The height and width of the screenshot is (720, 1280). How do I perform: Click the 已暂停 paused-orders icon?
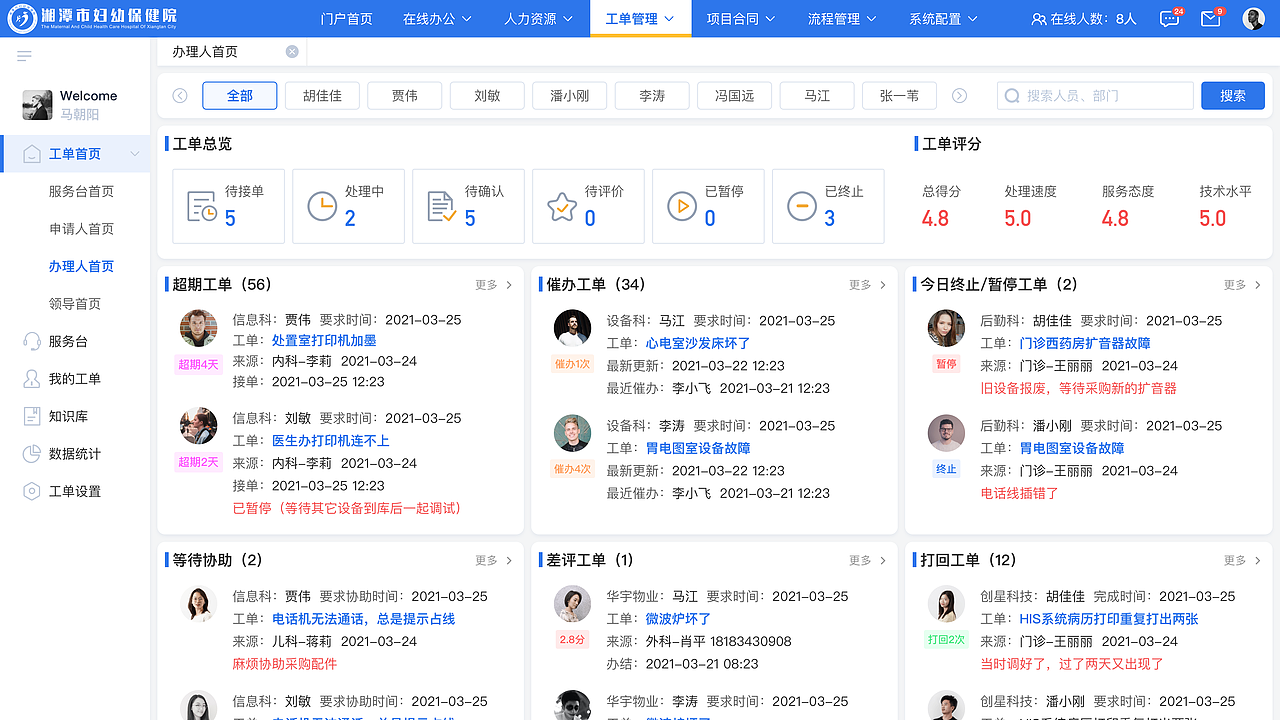[x=682, y=205]
